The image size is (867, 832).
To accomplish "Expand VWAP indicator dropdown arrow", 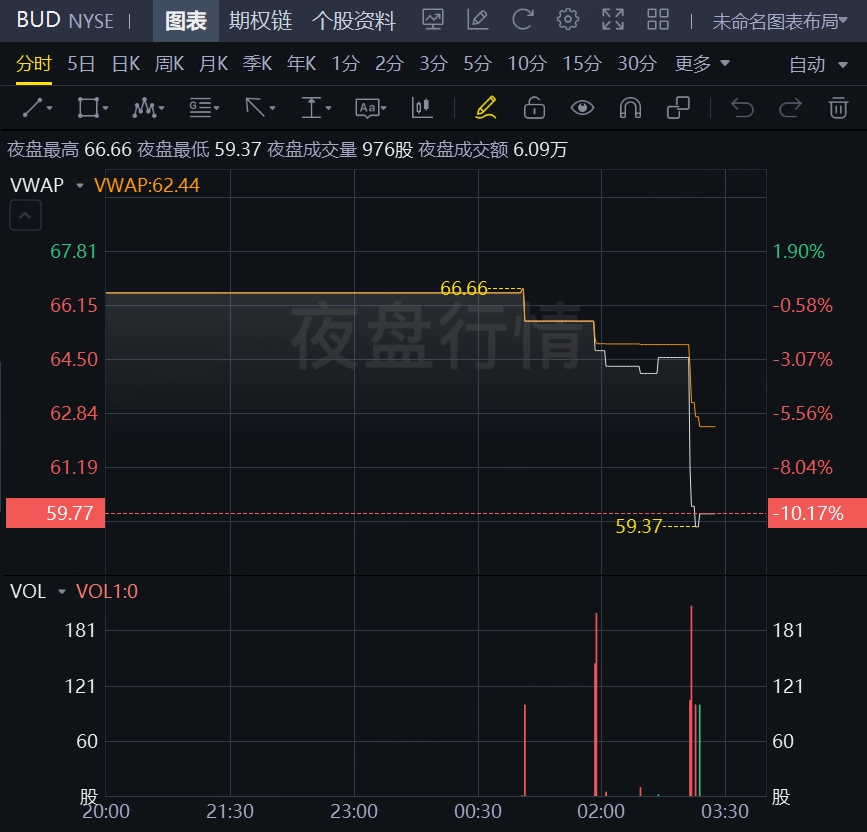I will tap(79, 185).
